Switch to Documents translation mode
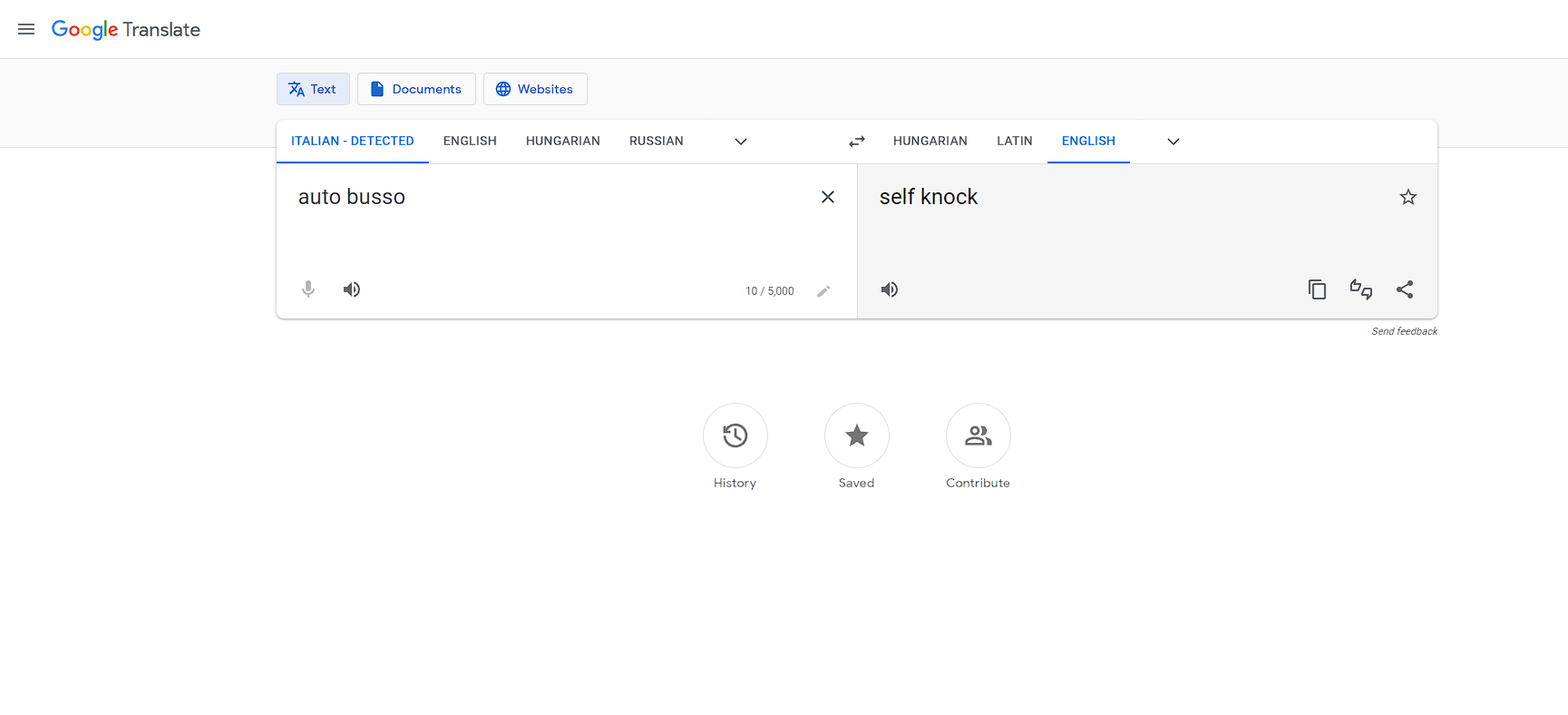Viewport: 1568px width, 715px height. click(x=416, y=89)
